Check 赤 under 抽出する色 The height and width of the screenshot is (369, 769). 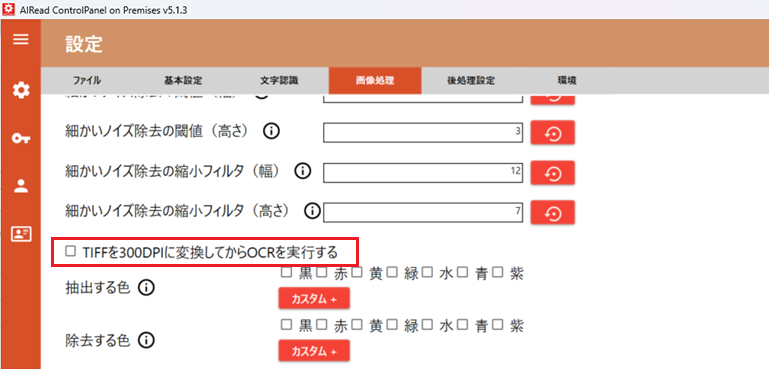321,272
